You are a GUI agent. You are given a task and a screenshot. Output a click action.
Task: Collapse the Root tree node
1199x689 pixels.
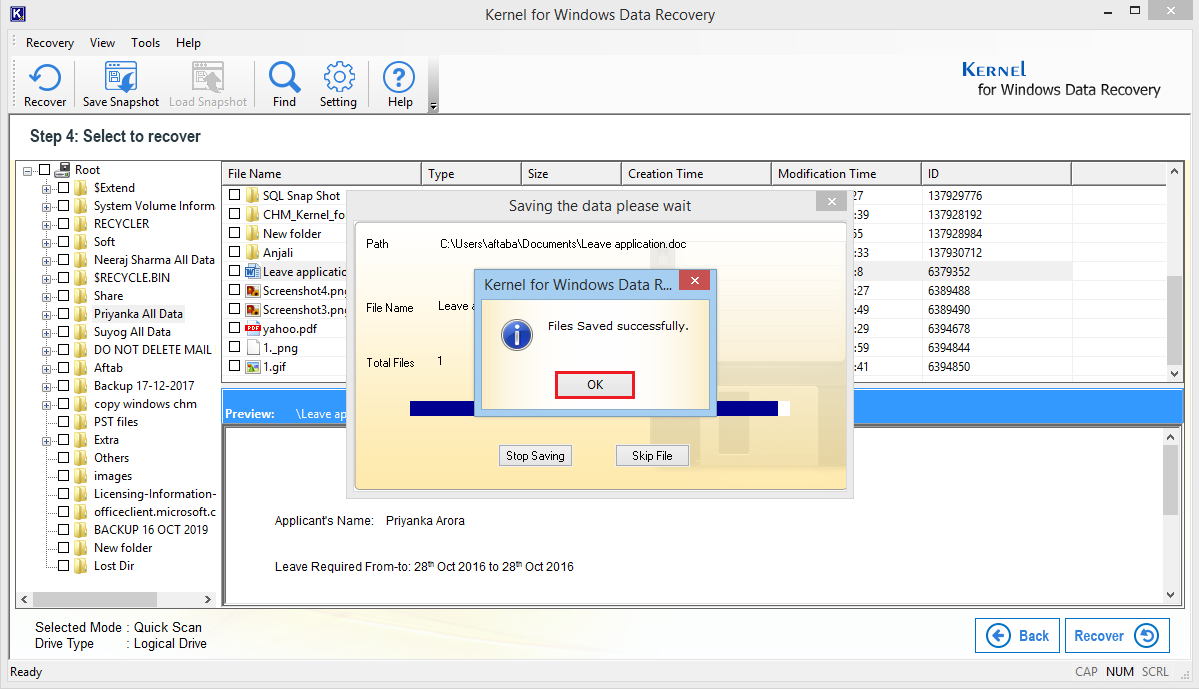click(x=28, y=171)
